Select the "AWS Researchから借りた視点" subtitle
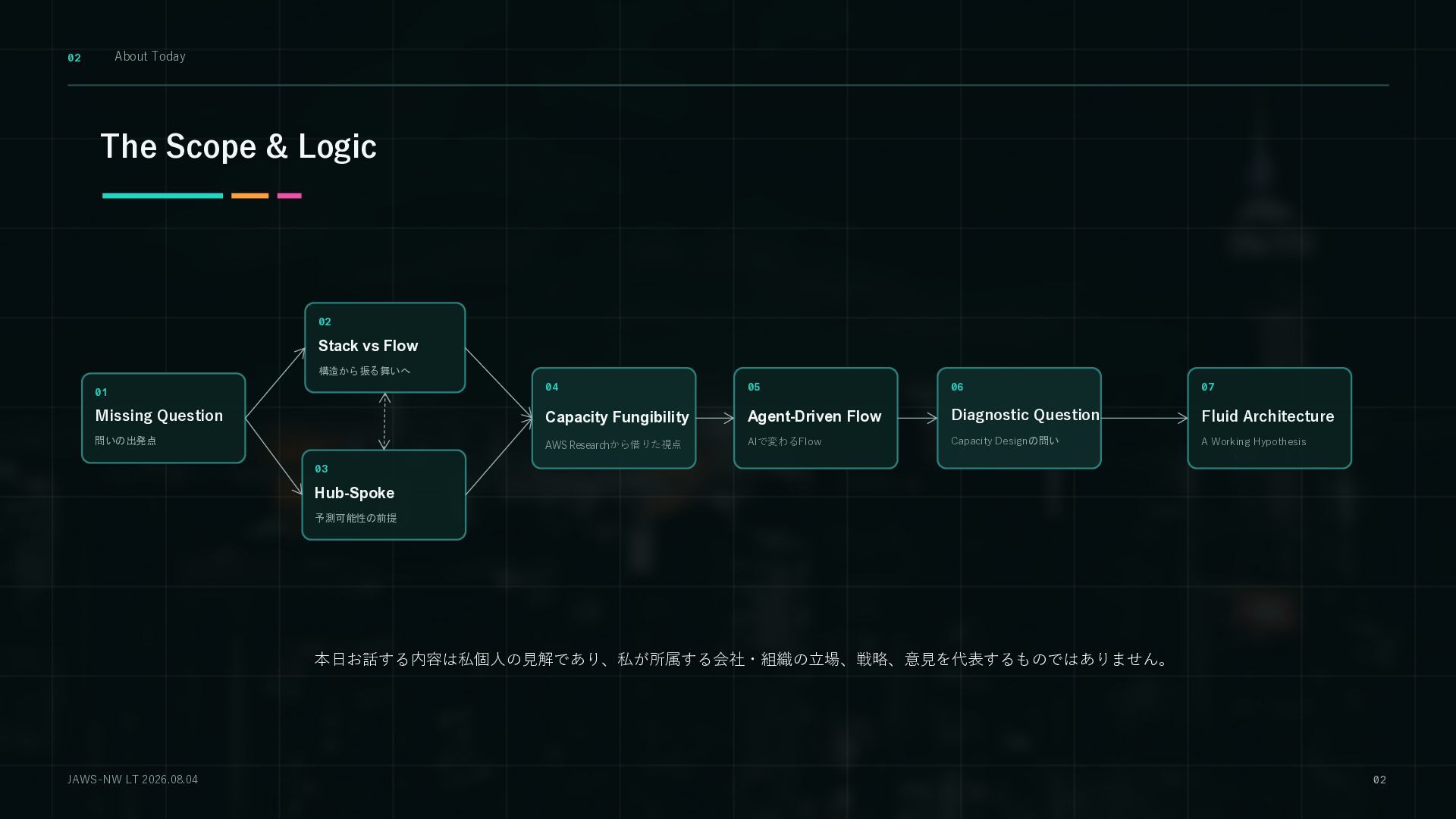The height and width of the screenshot is (819, 1456). click(613, 444)
